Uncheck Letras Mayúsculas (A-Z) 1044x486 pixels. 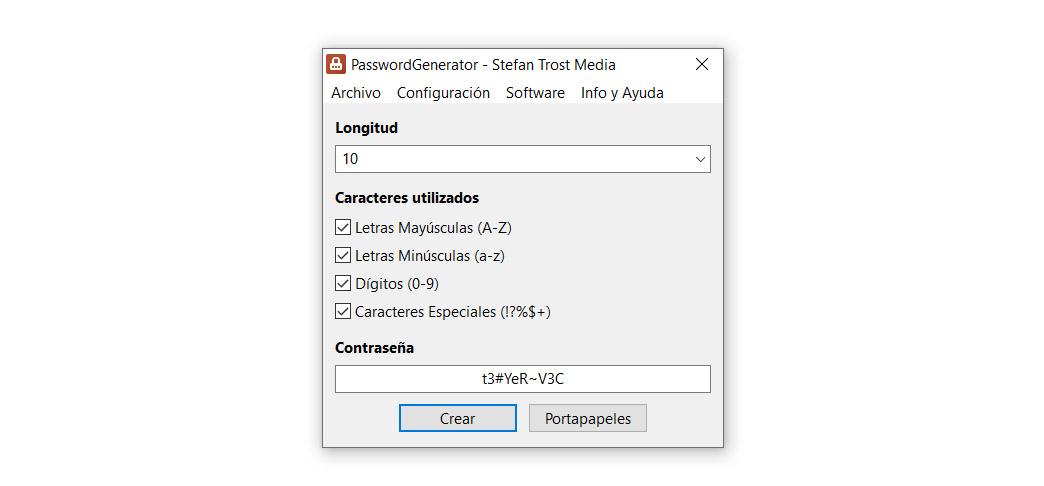tap(343, 228)
